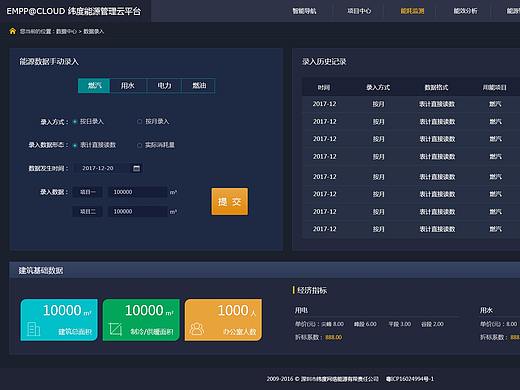The width and height of the screenshot is (520, 390).
Task: Open 项目中心 in the top navigation
Action: click(359, 11)
